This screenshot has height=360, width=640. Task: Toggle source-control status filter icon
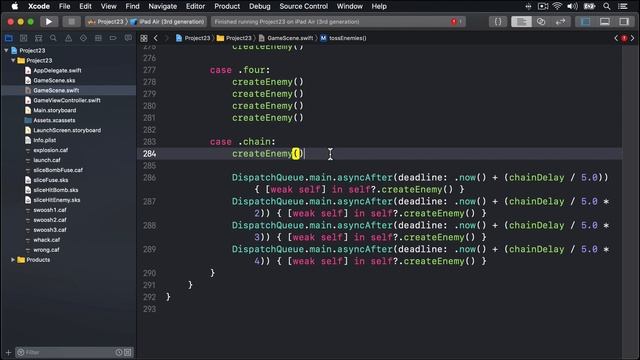(x=128, y=352)
